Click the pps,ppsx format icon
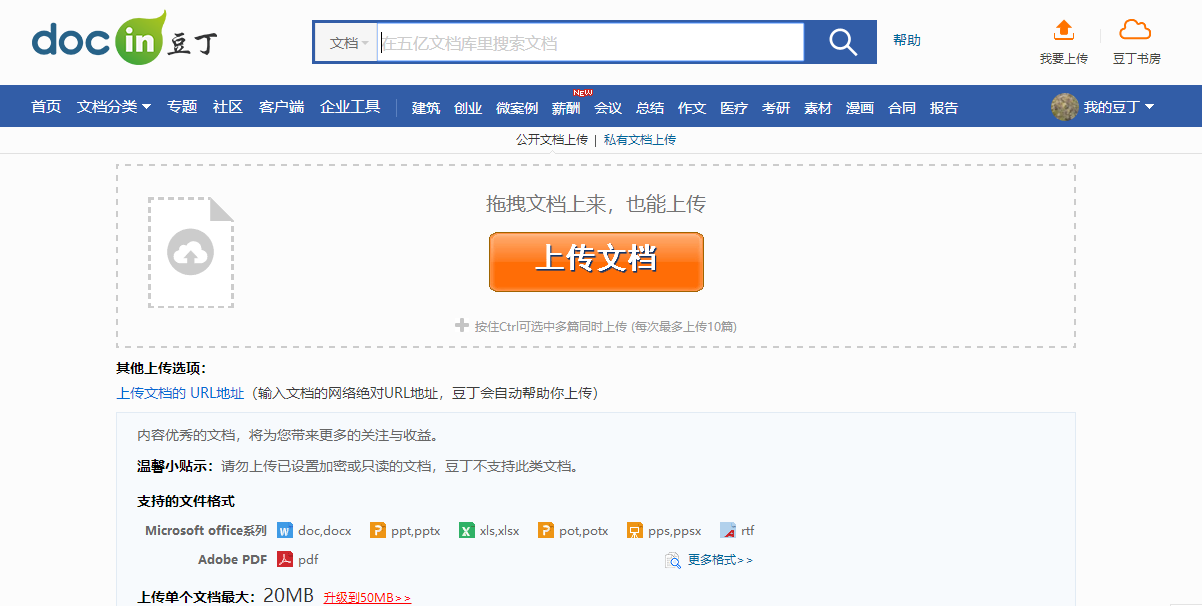 637,530
